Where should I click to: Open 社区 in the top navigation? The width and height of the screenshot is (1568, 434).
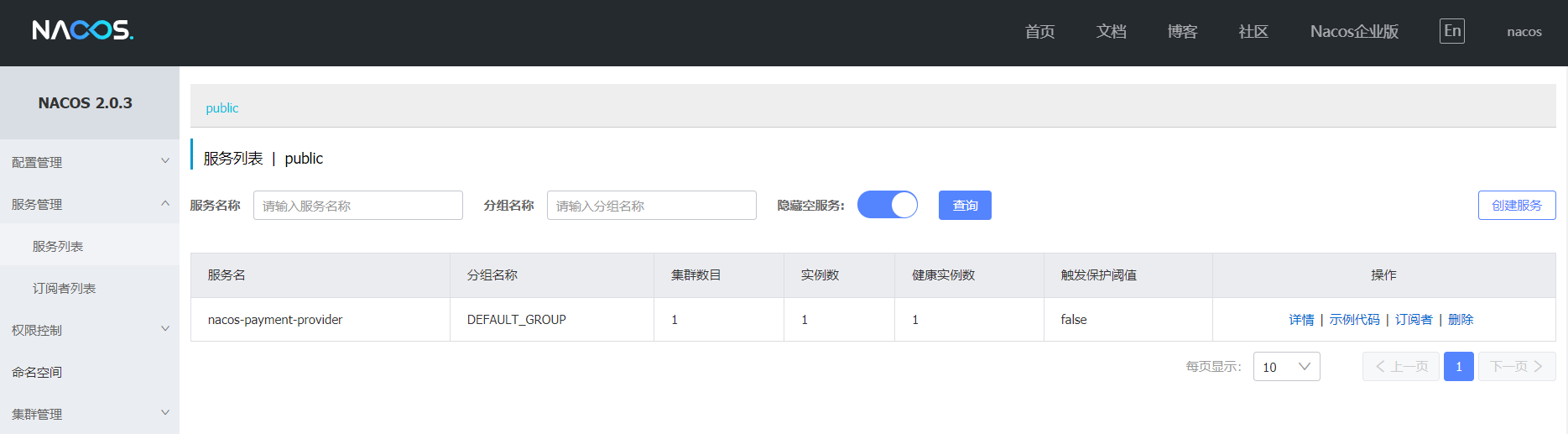coord(1253,32)
